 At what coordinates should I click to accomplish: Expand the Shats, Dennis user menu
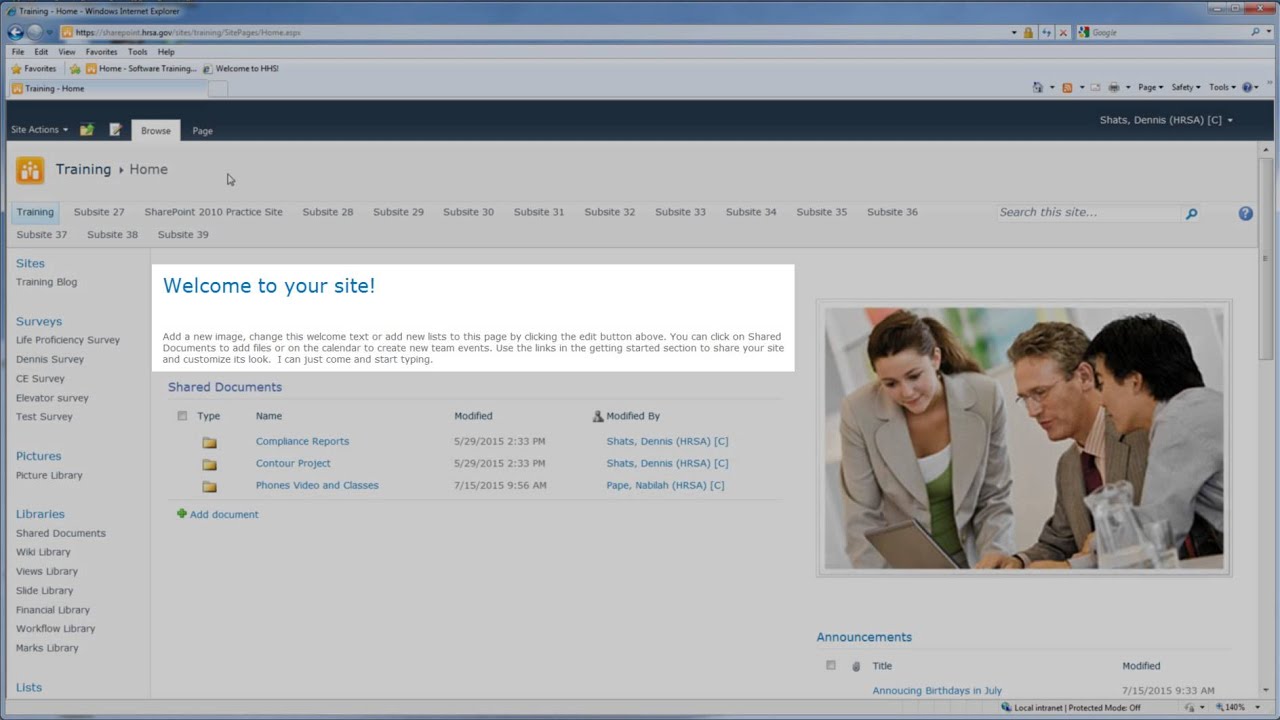(1166, 120)
